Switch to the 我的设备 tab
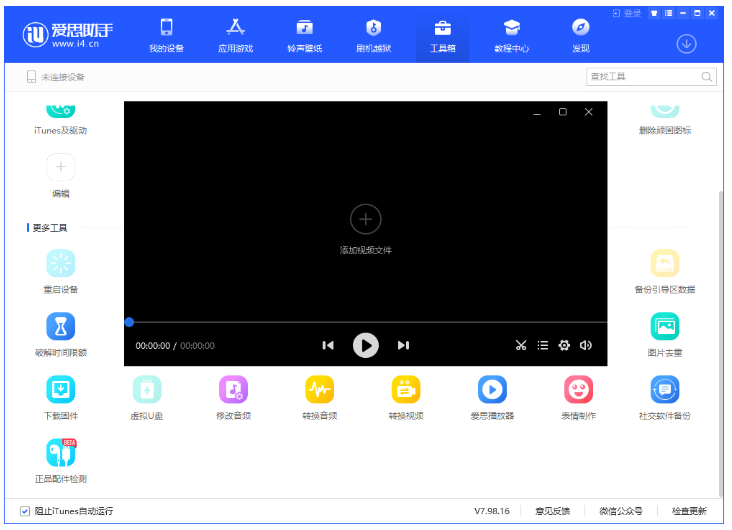 (166, 36)
